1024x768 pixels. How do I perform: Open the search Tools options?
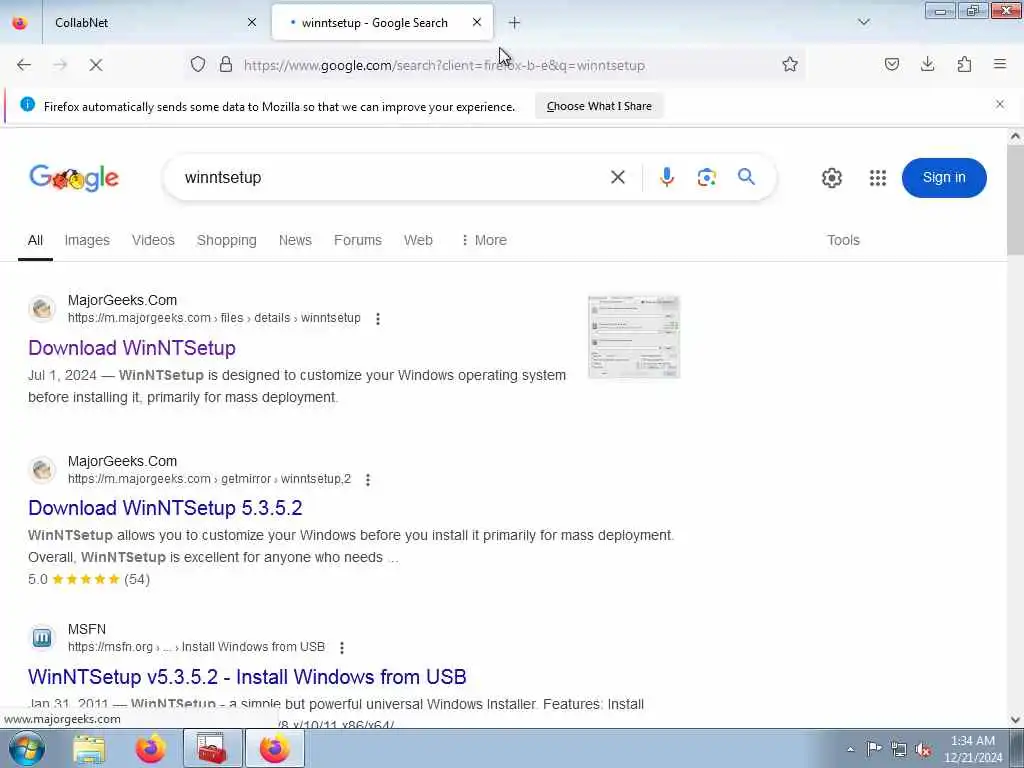pos(843,240)
